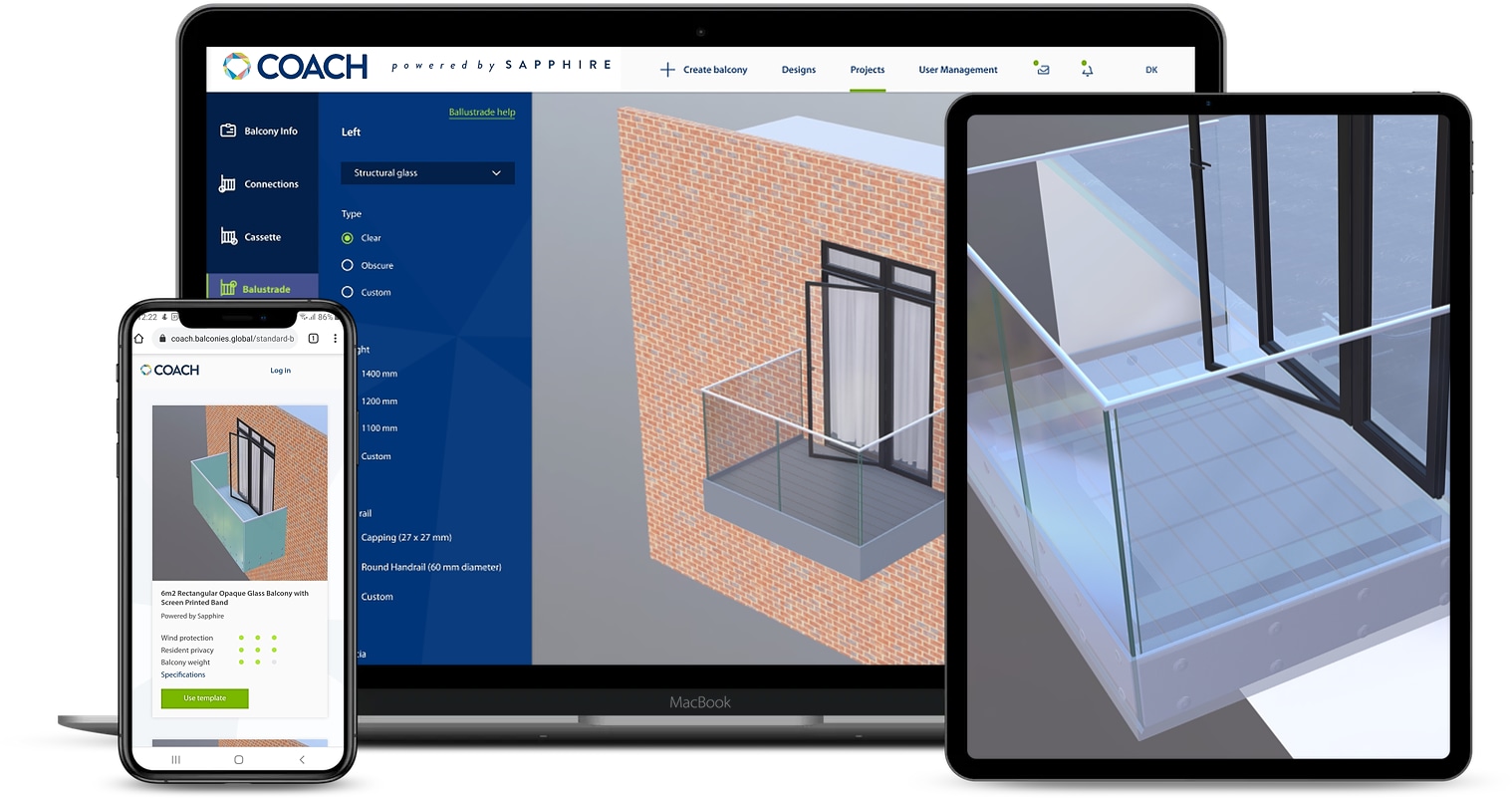Open the Balcony Info sidebar section
Screen dimensions: 1512x798
coord(262,131)
